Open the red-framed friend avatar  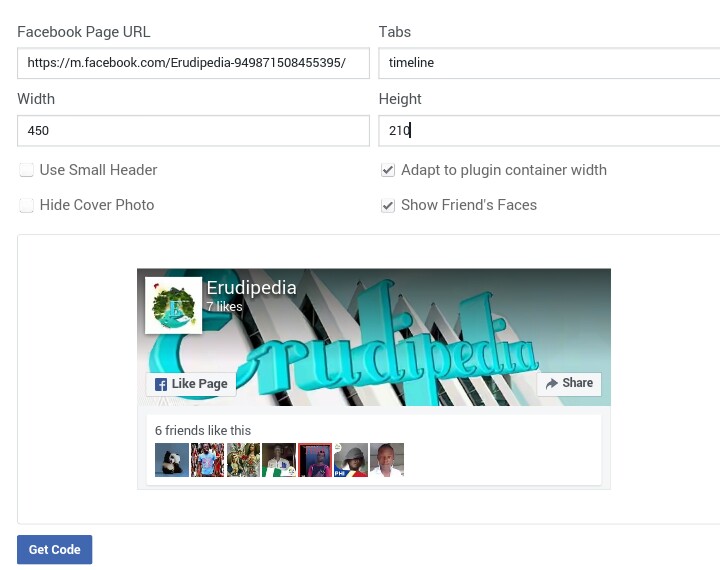click(315, 460)
